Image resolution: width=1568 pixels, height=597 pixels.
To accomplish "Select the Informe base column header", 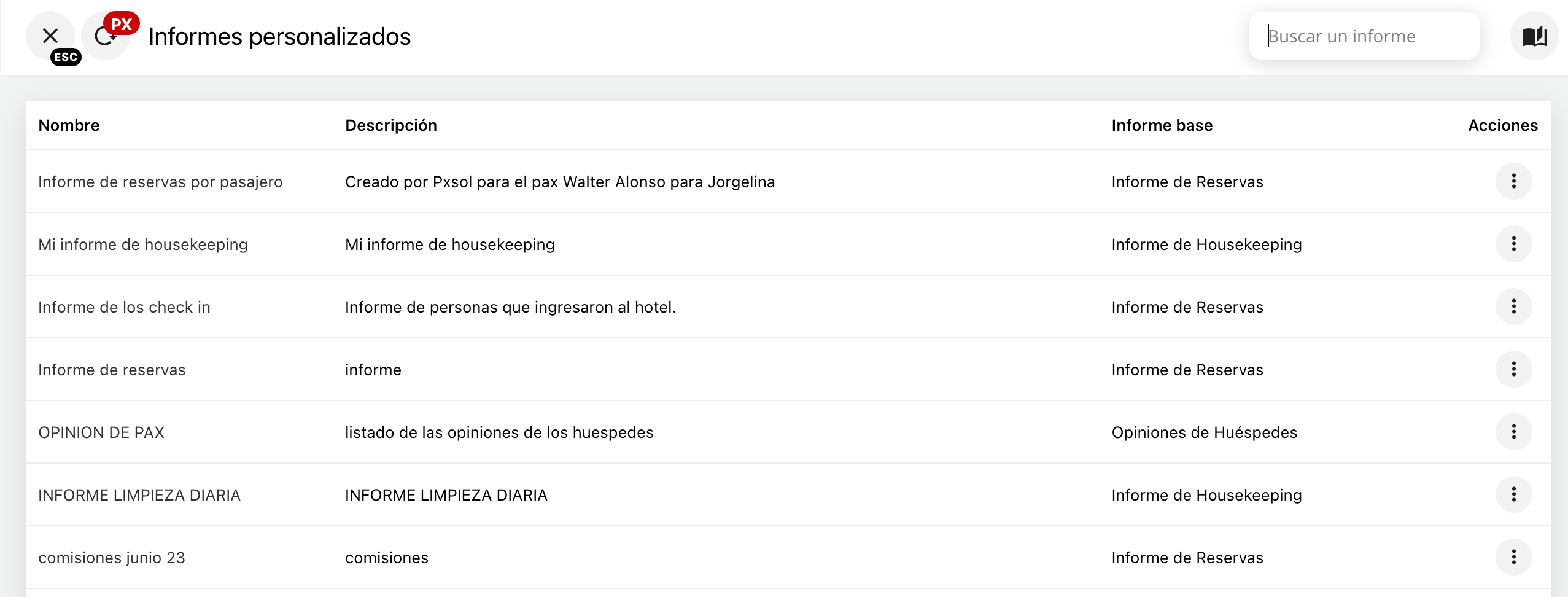I will click(x=1162, y=125).
